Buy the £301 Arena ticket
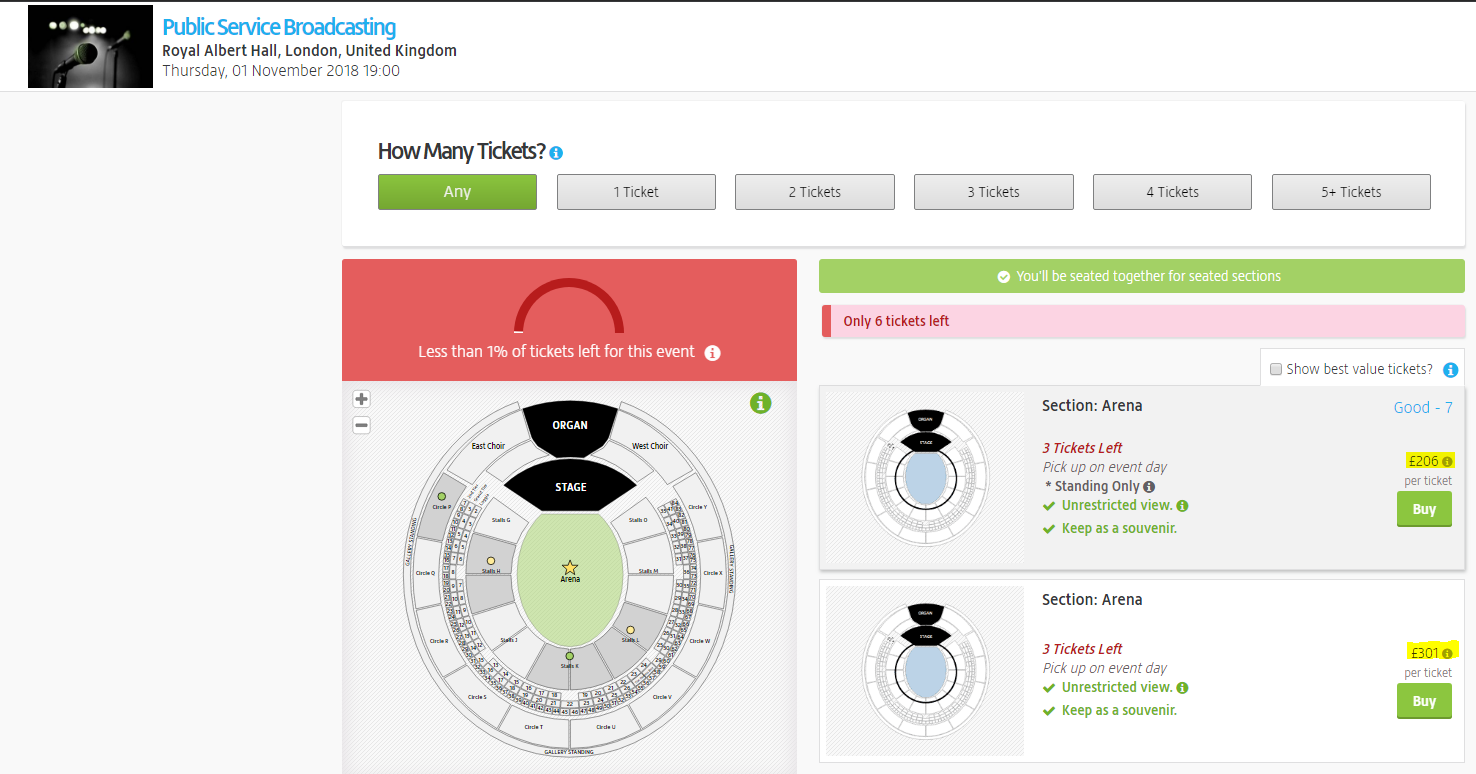Viewport: 1476px width, 774px height. coord(1424,701)
